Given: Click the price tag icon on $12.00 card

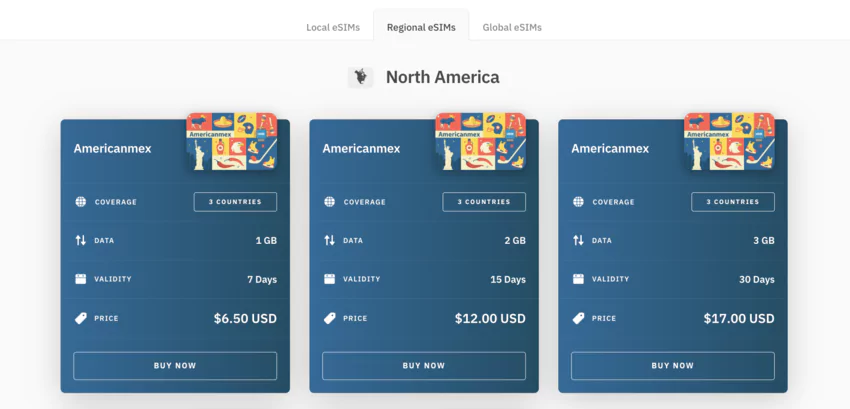Looking at the screenshot, I should (330, 318).
